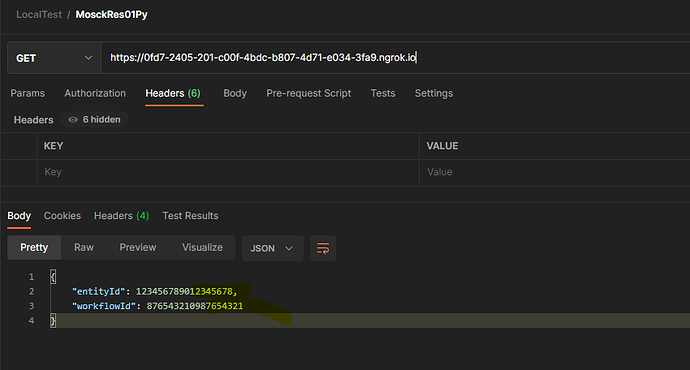Click the entityId value 123456789012345678

click(184, 292)
